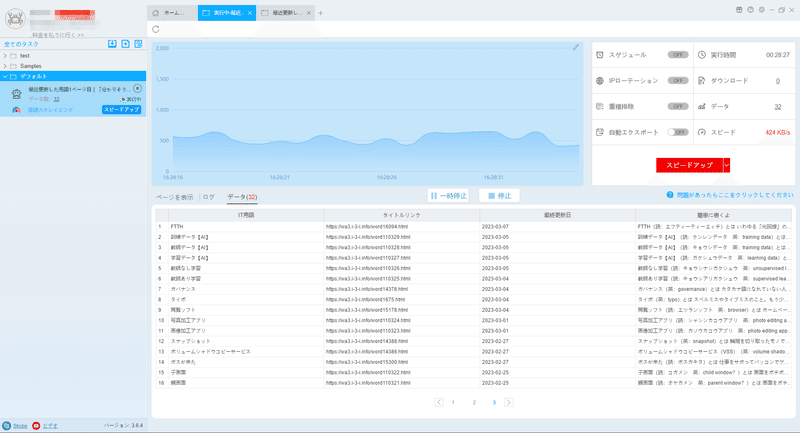
Task: Click the 重複排除 icon
Action: click(x=600, y=107)
